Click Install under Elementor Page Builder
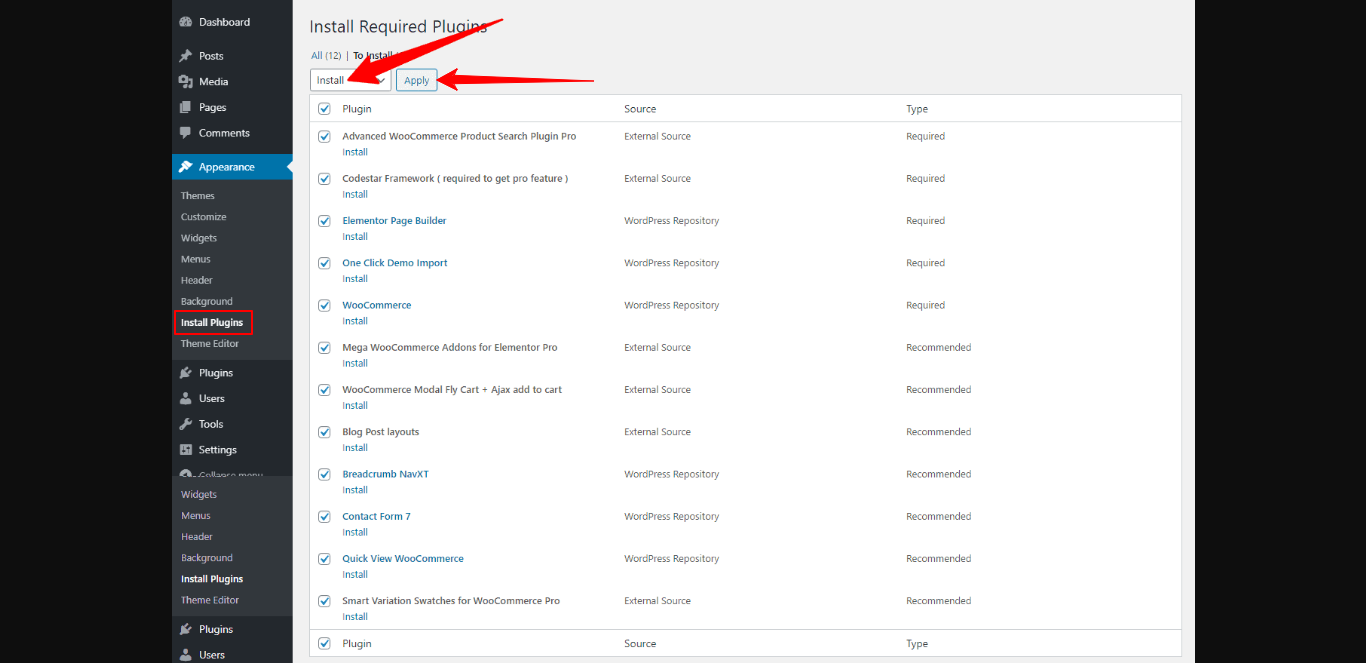The image size is (1366, 663). (x=355, y=237)
